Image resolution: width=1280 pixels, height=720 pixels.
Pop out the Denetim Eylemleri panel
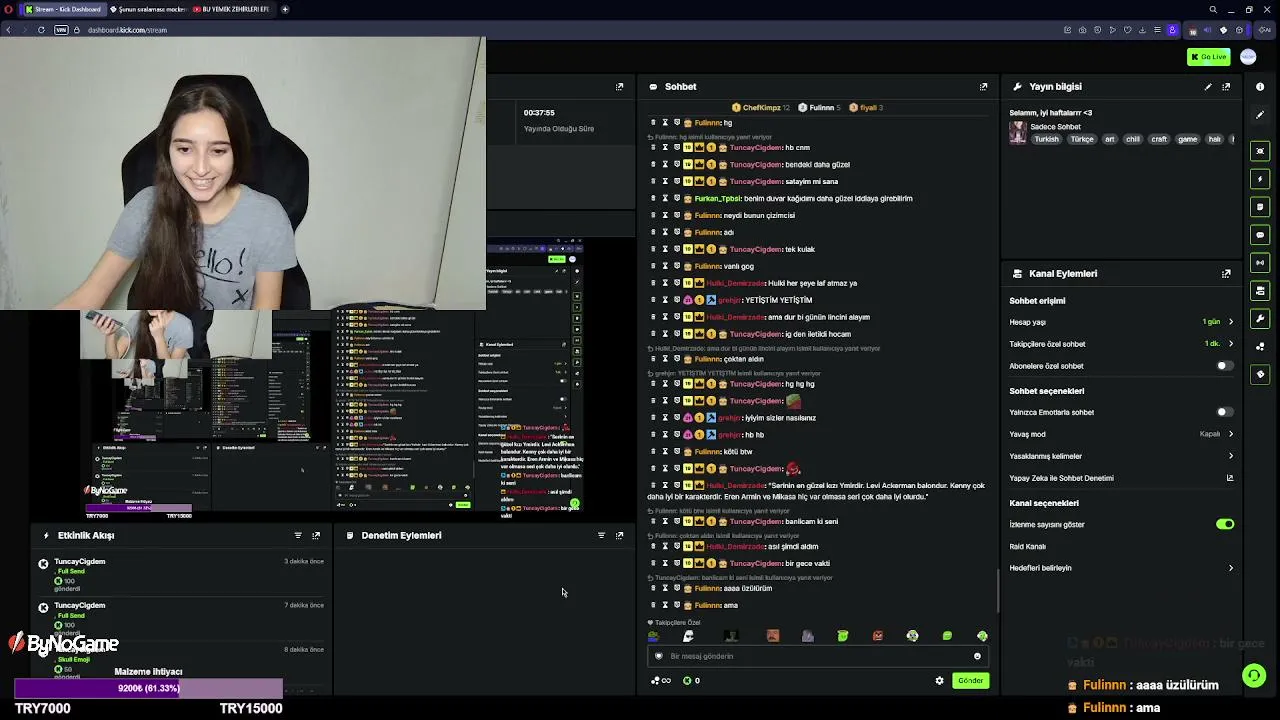[x=619, y=535]
